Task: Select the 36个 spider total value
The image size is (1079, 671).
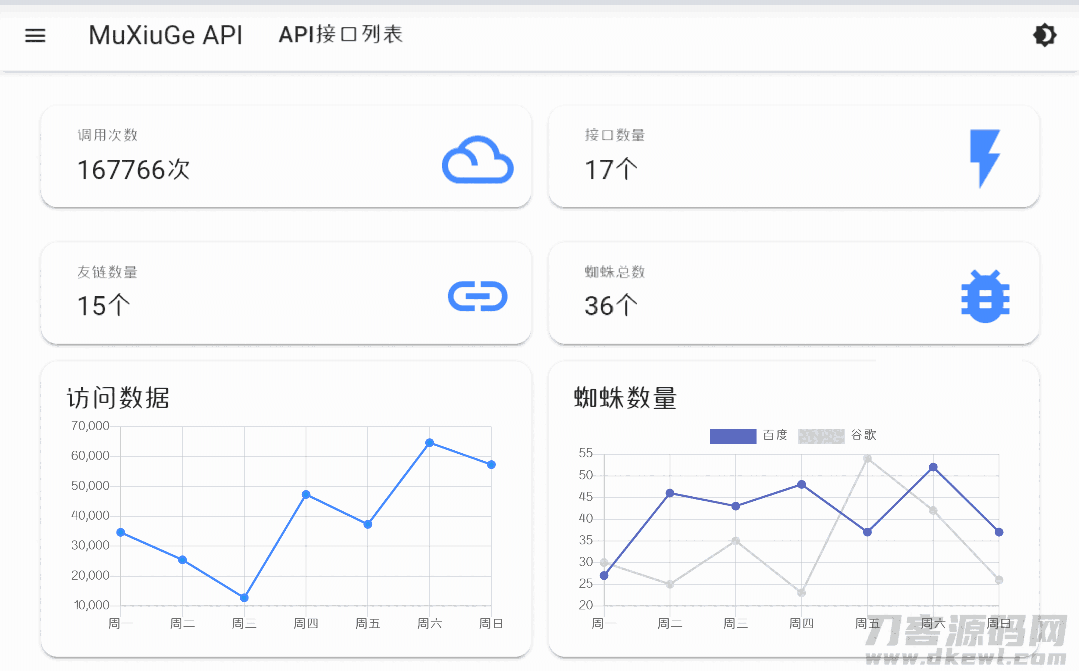Action: pyautogui.click(x=611, y=306)
